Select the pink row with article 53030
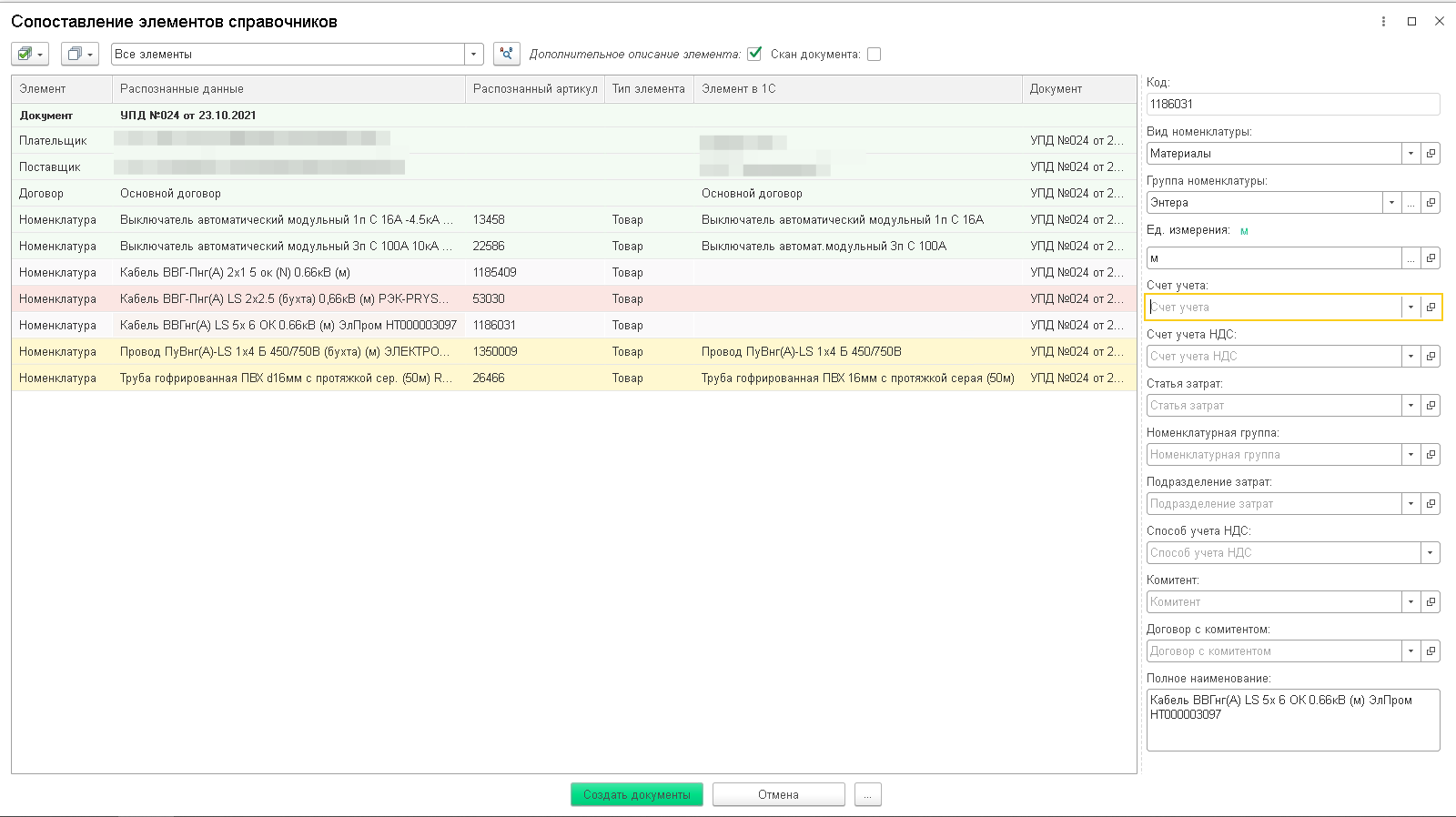 coord(574,299)
